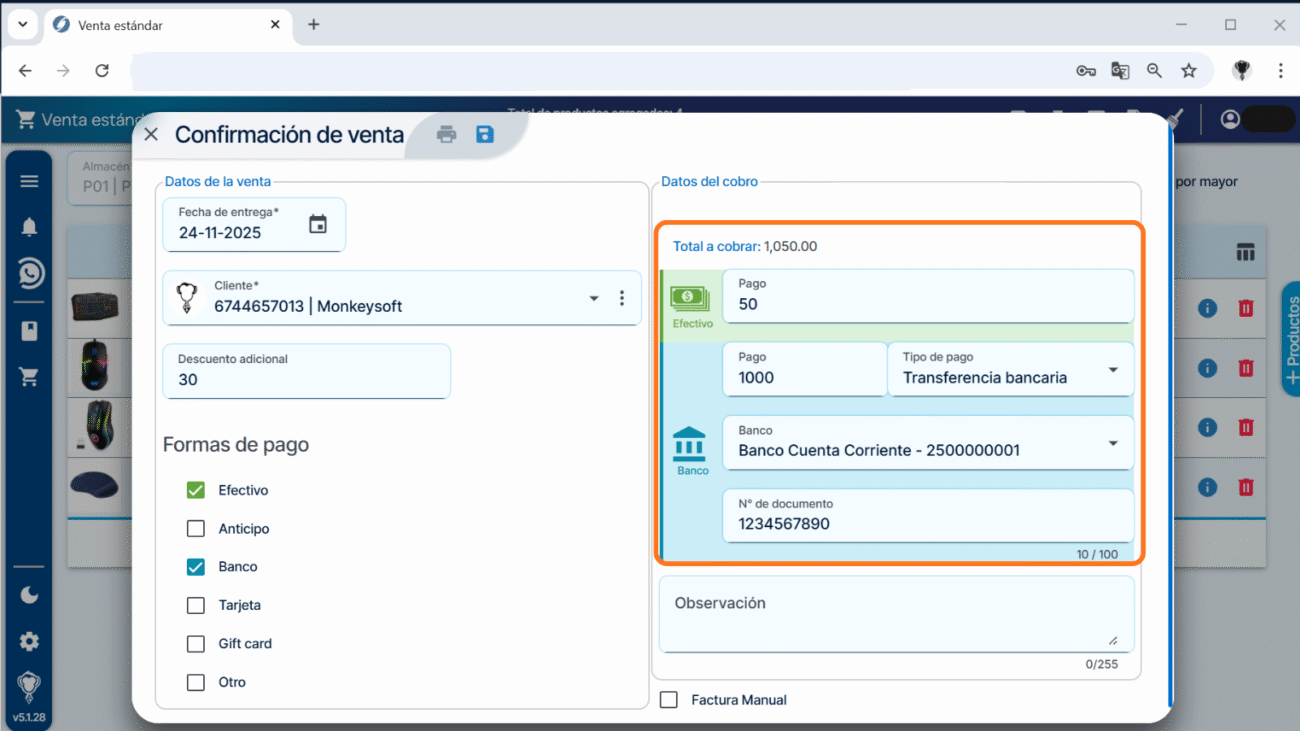This screenshot has height=731, width=1300.
Task: Expand the Cliente selector dropdown
Action: [x=594, y=299]
